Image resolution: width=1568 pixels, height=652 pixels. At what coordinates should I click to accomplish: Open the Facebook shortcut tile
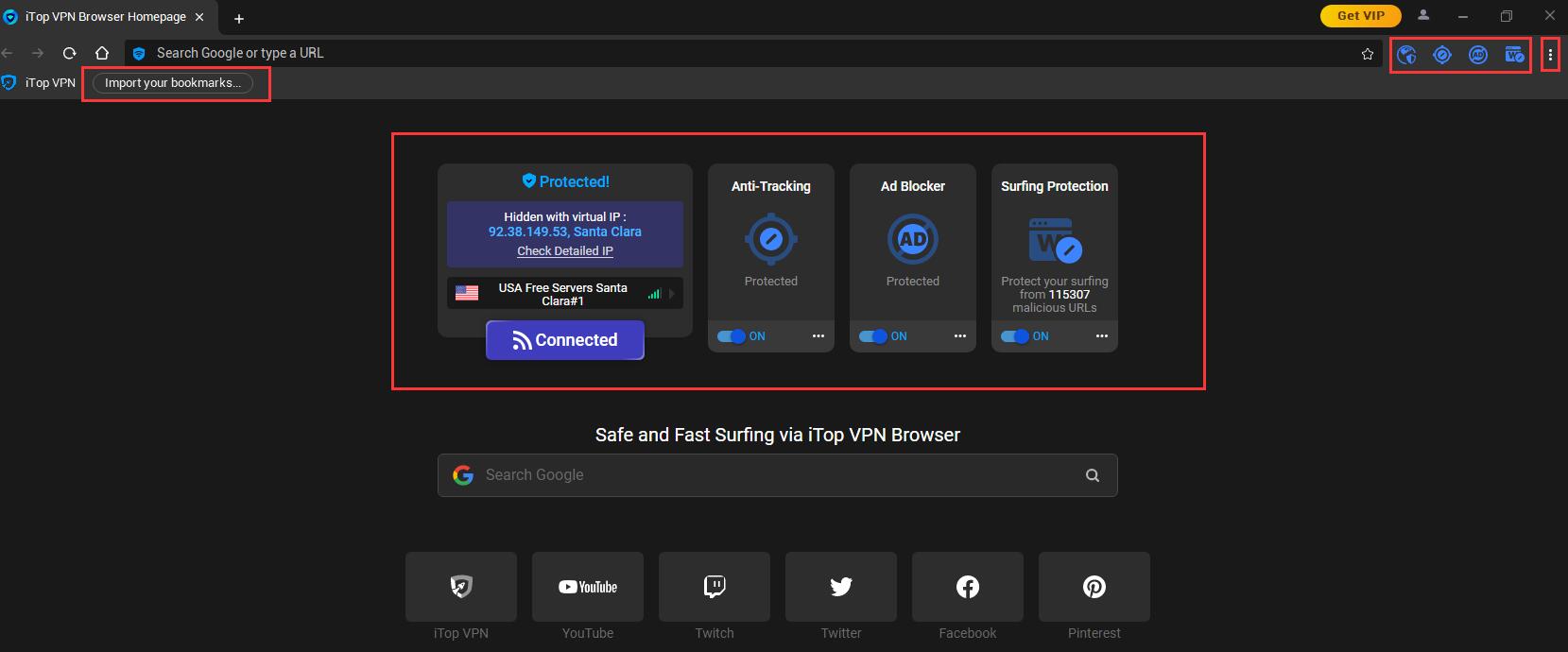pos(968,587)
